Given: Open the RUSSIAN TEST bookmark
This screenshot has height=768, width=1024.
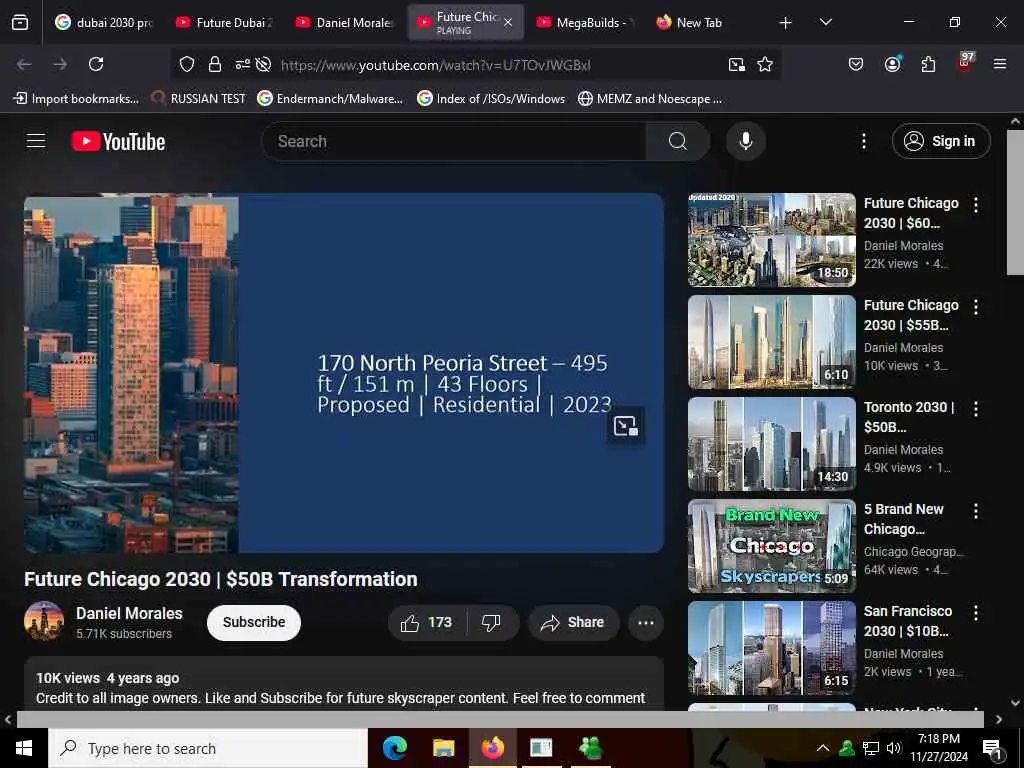Looking at the screenshot, I should (198, 99).
